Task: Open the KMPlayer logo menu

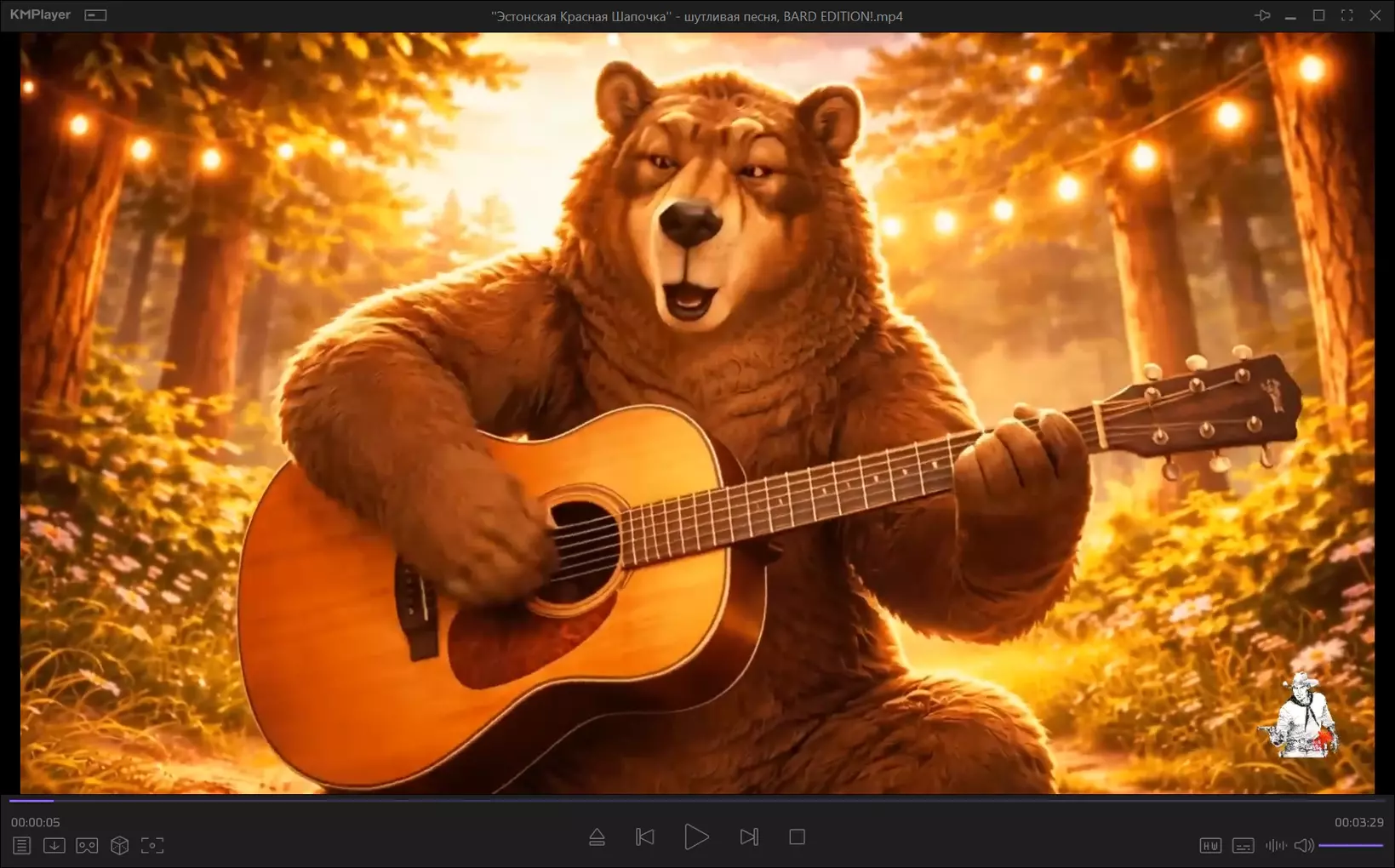Action: click(x=40, y=14)
